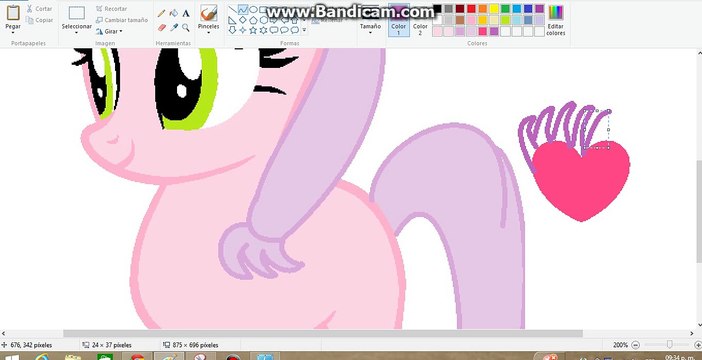This screenshot has width=702, height=360.
Task: Choose the five-point star shape
Action: coord(253,30)
